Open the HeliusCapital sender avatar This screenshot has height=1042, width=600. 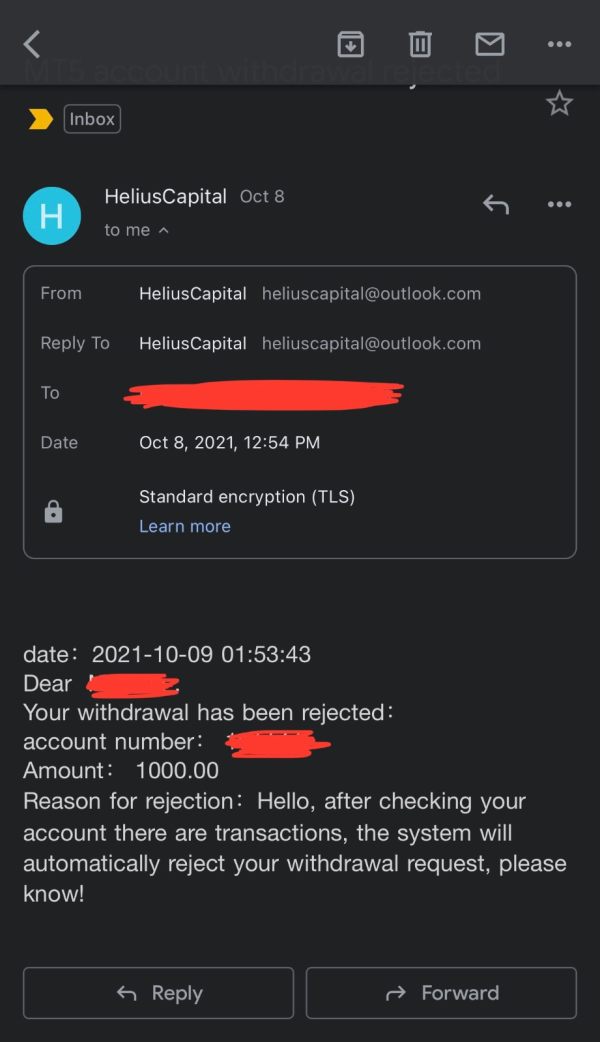(52, 216)
